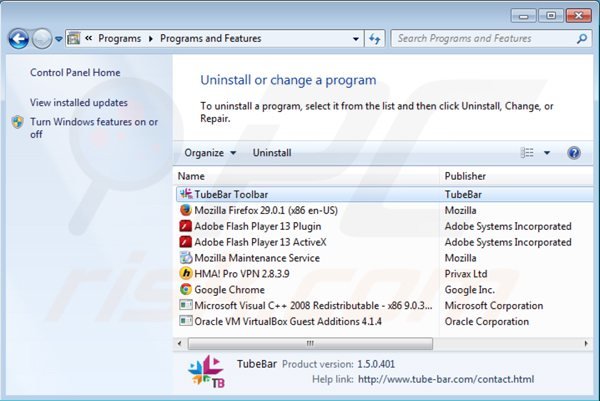The image size is (600, 401).
Task: Open help with the blue question icon
Action: click(x=574, y=153)
